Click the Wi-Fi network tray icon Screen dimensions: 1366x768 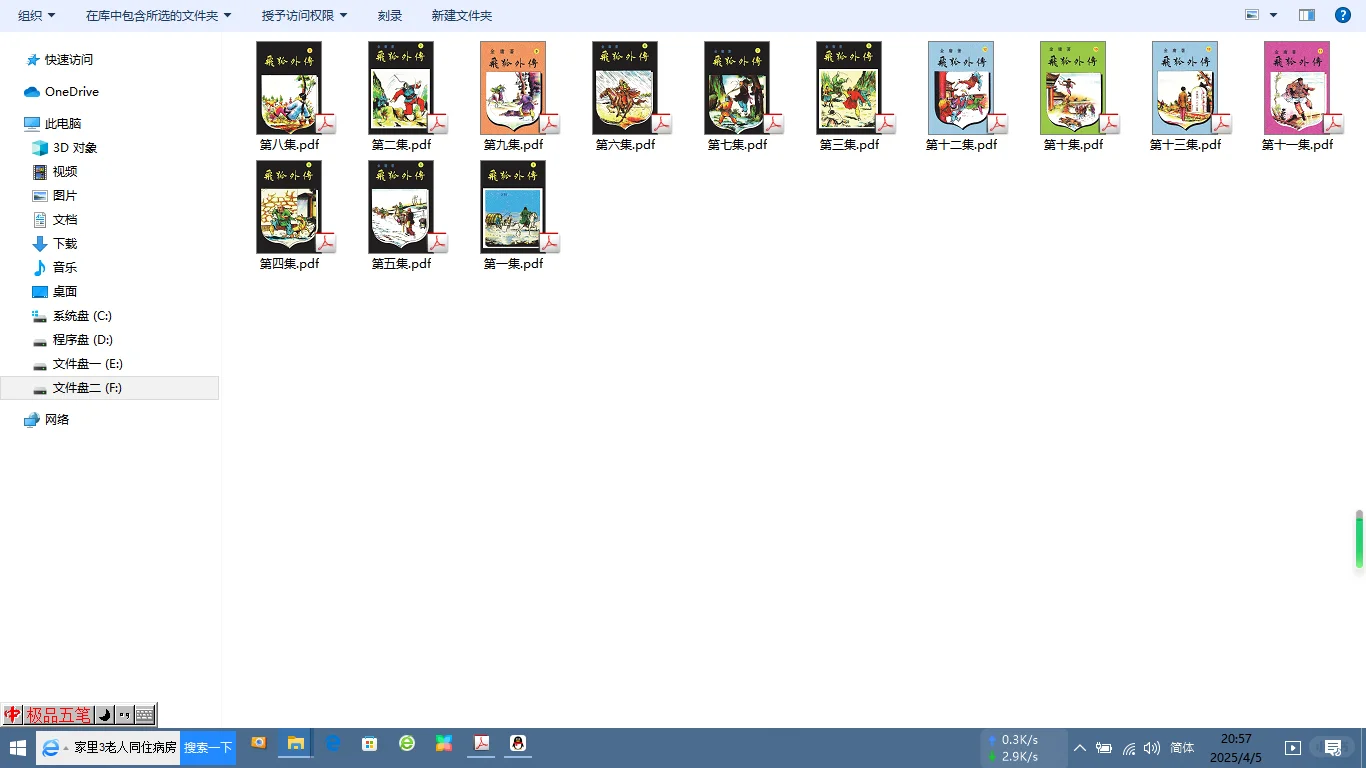click(x=1129, y=748)
